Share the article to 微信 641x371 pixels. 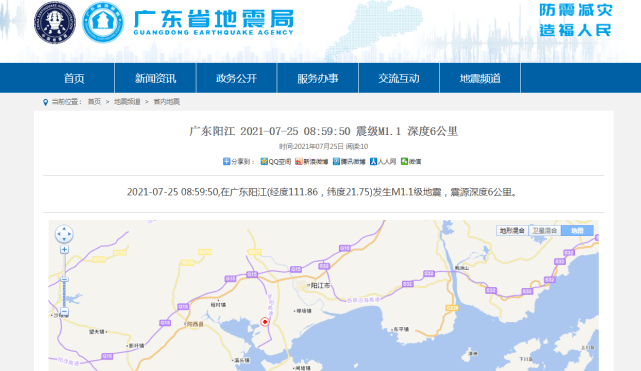pos(411,161)
